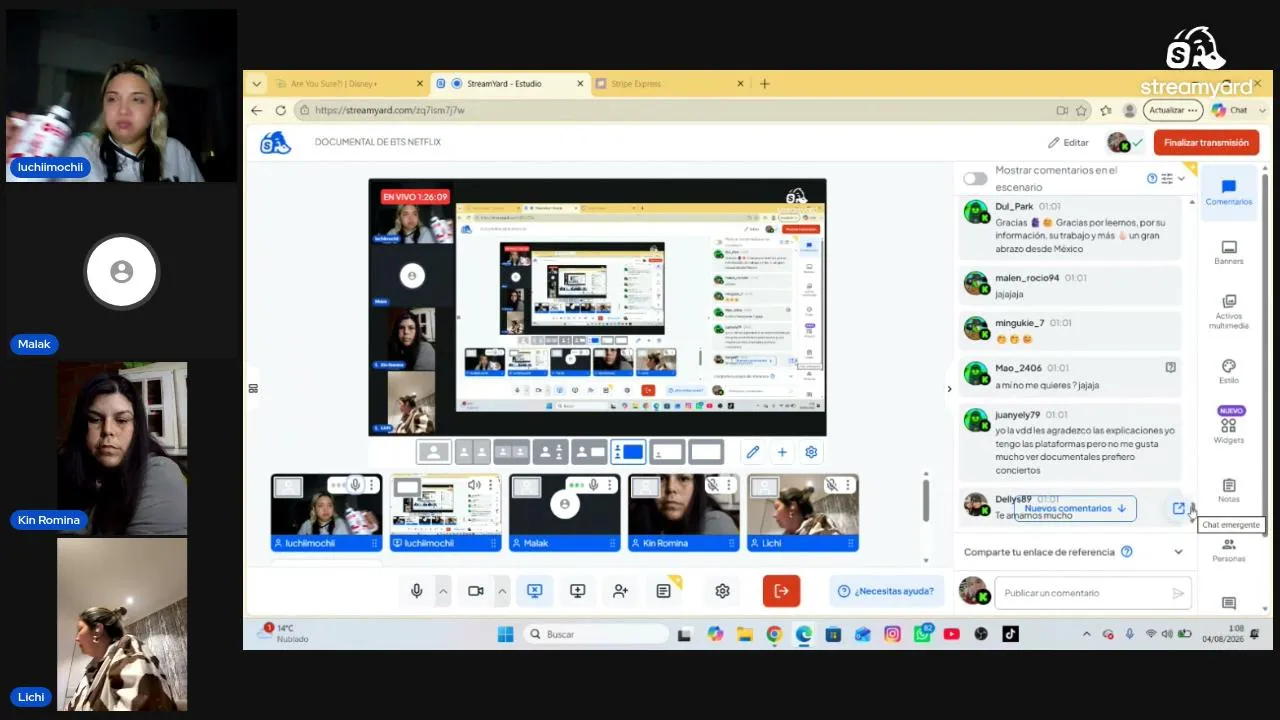Image resolution: width=1280 pixels, height=720 pixels.
Task: Toggle the microphone button in the bottom control bar
Action: tap(417, 591)
